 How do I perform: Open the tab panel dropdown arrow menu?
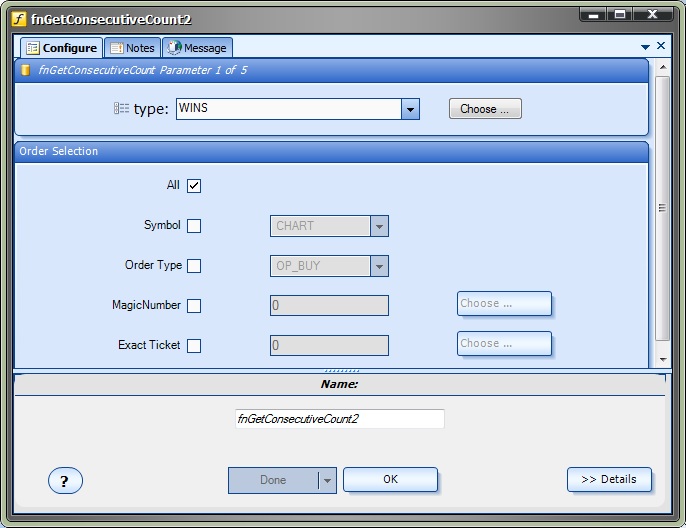(x=645, y=47)
